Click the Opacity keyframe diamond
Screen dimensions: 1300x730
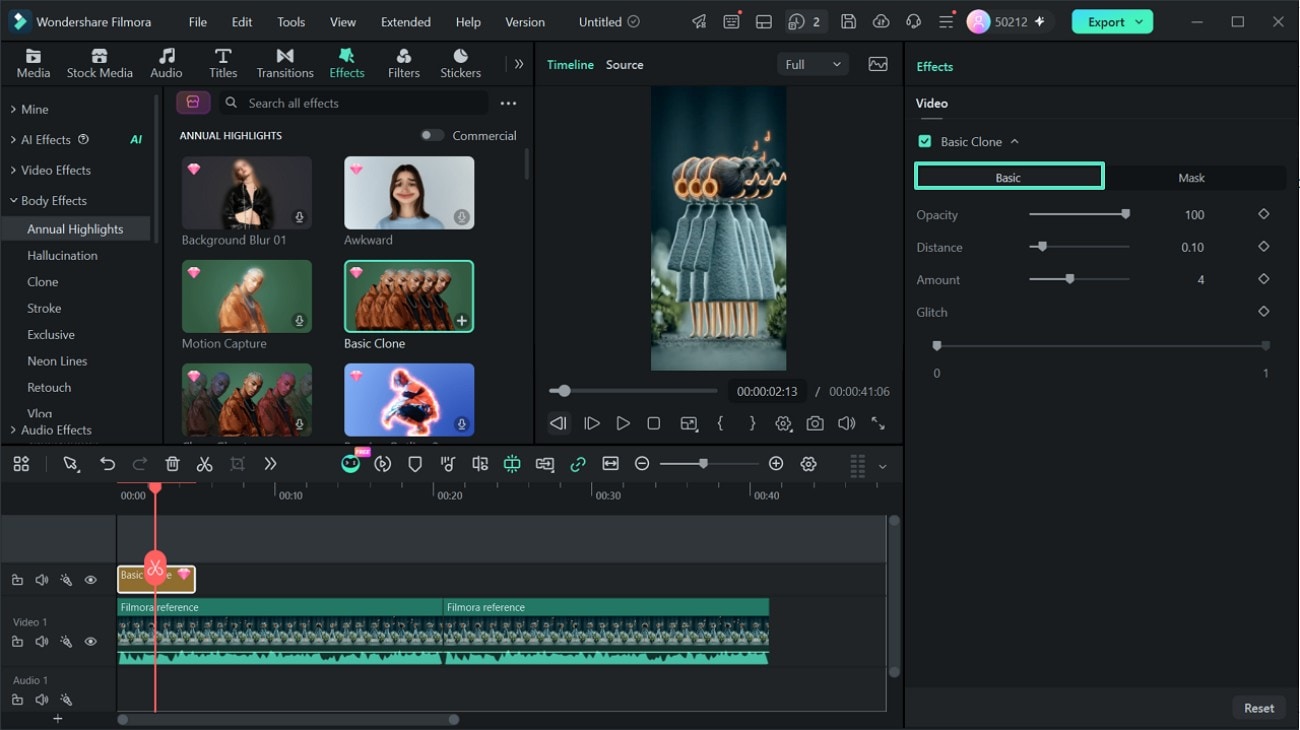tap(1264, 214)
